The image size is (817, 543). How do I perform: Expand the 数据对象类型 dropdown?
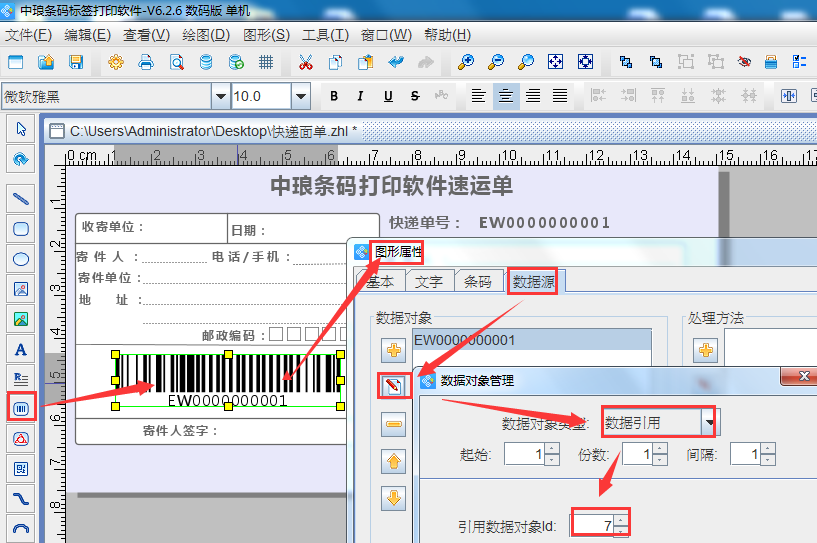[710, 422]
